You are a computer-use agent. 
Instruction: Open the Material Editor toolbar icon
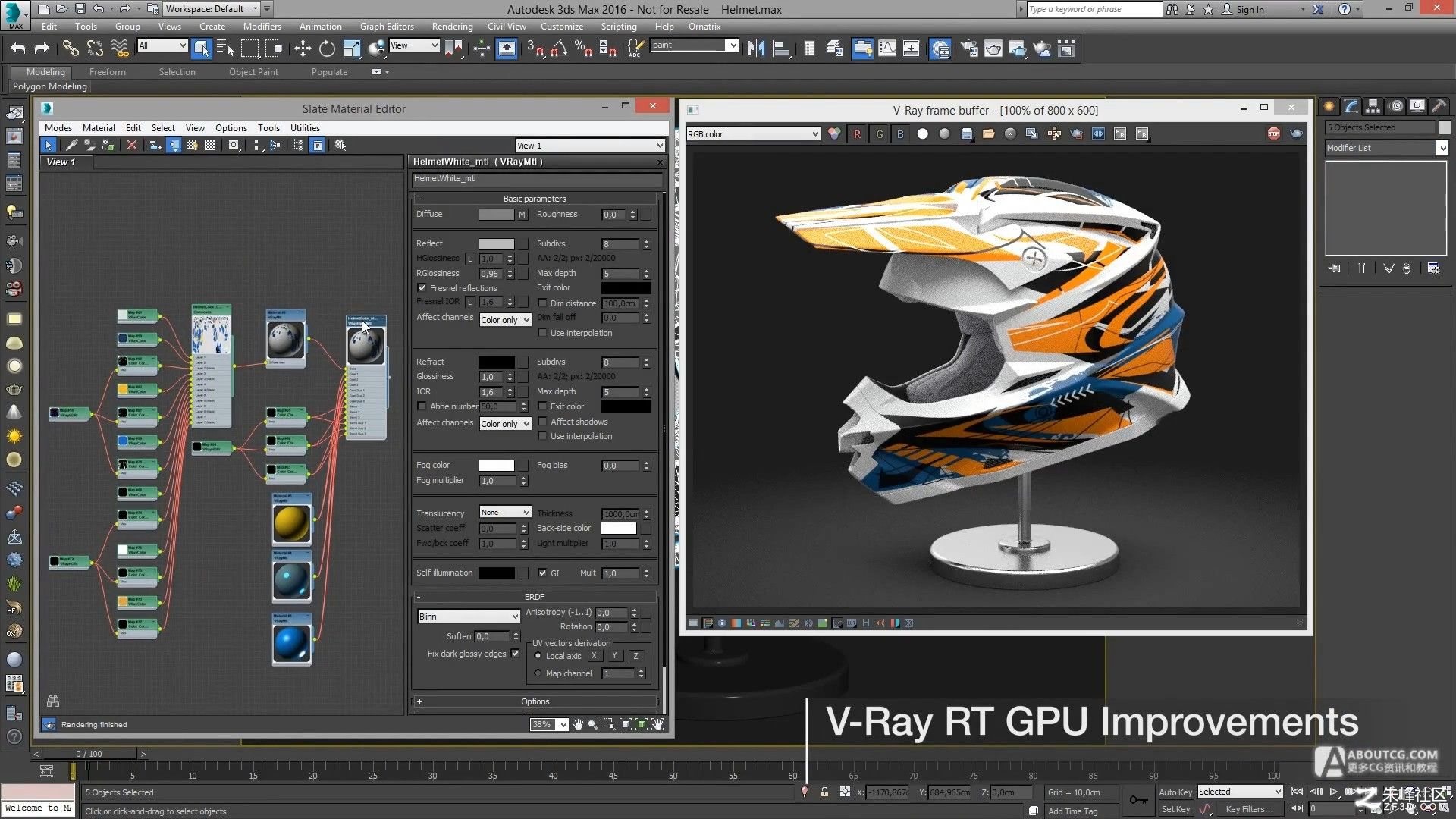click(940, 49)
